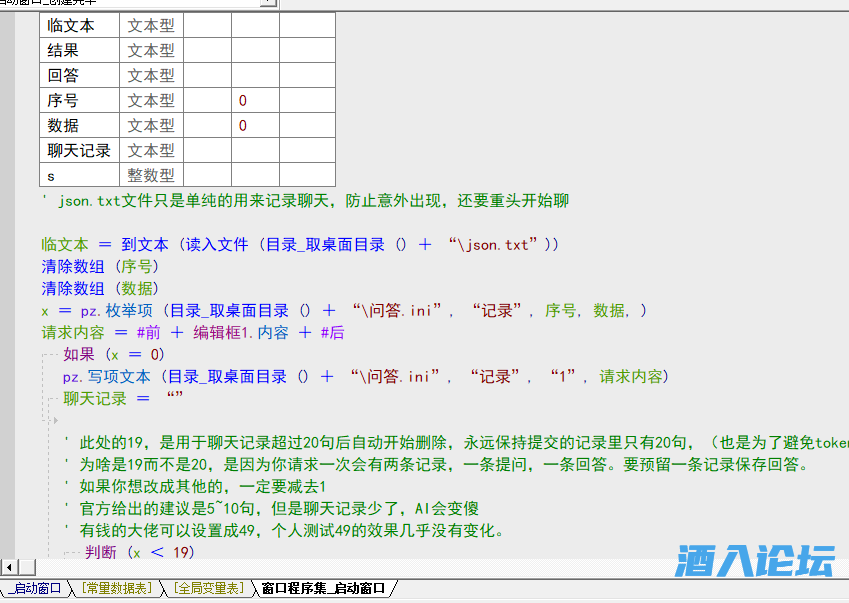Select variable name cell 临文本 in table
Image resolution: width=849 pixels, height=603 pixels.
tap(80, 25)
